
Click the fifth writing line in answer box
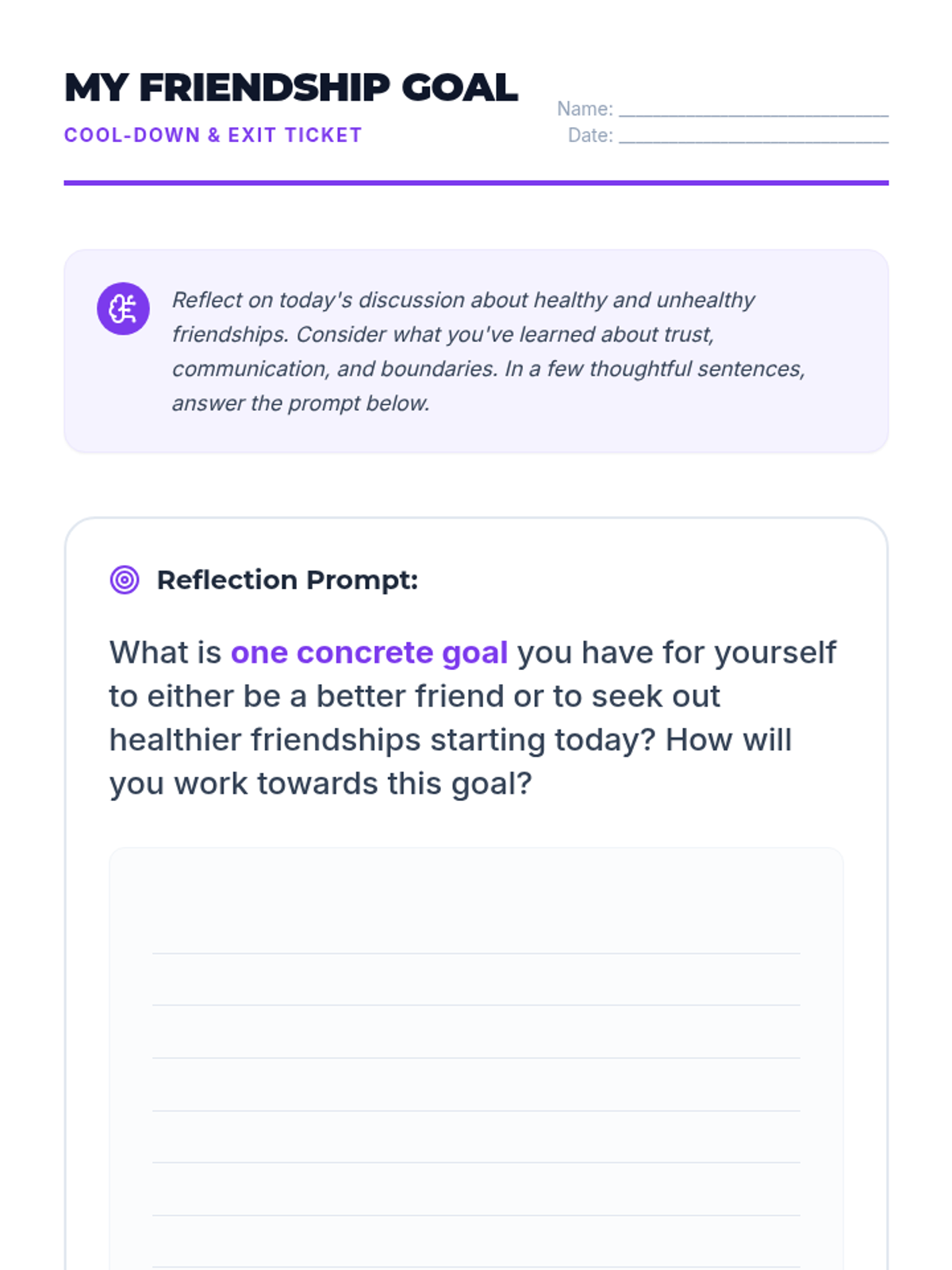click(476, 1162)
